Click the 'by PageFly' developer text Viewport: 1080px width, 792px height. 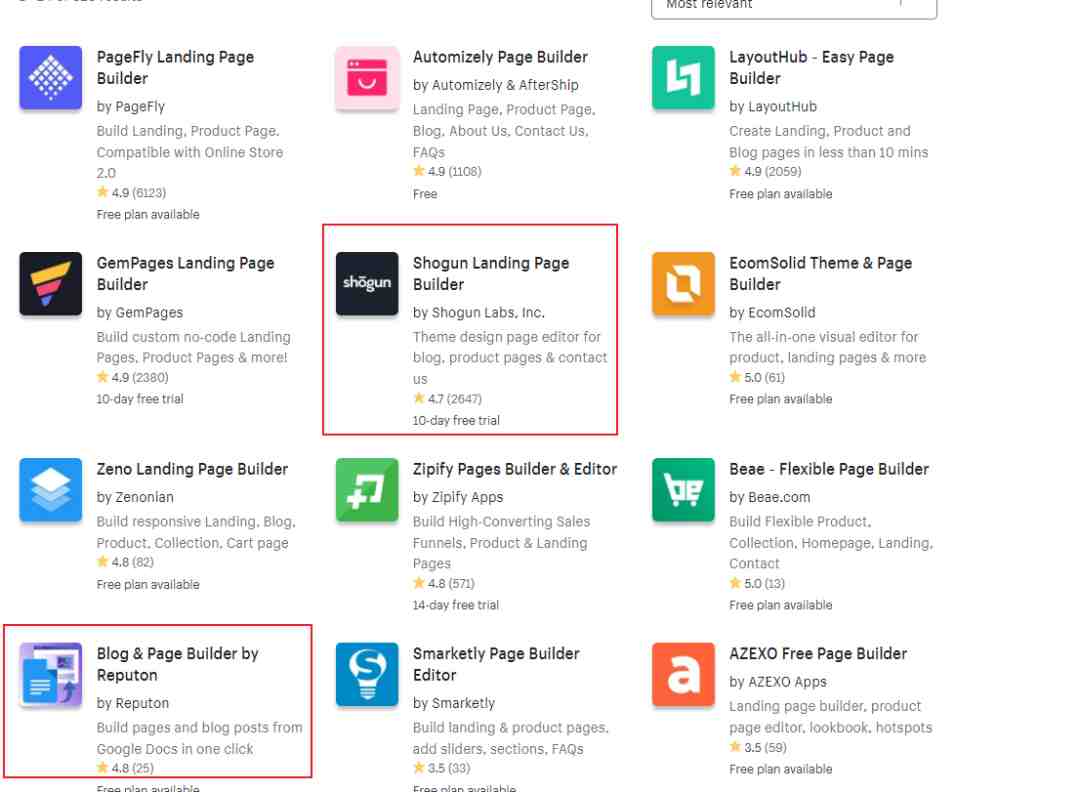pos(131,107)
